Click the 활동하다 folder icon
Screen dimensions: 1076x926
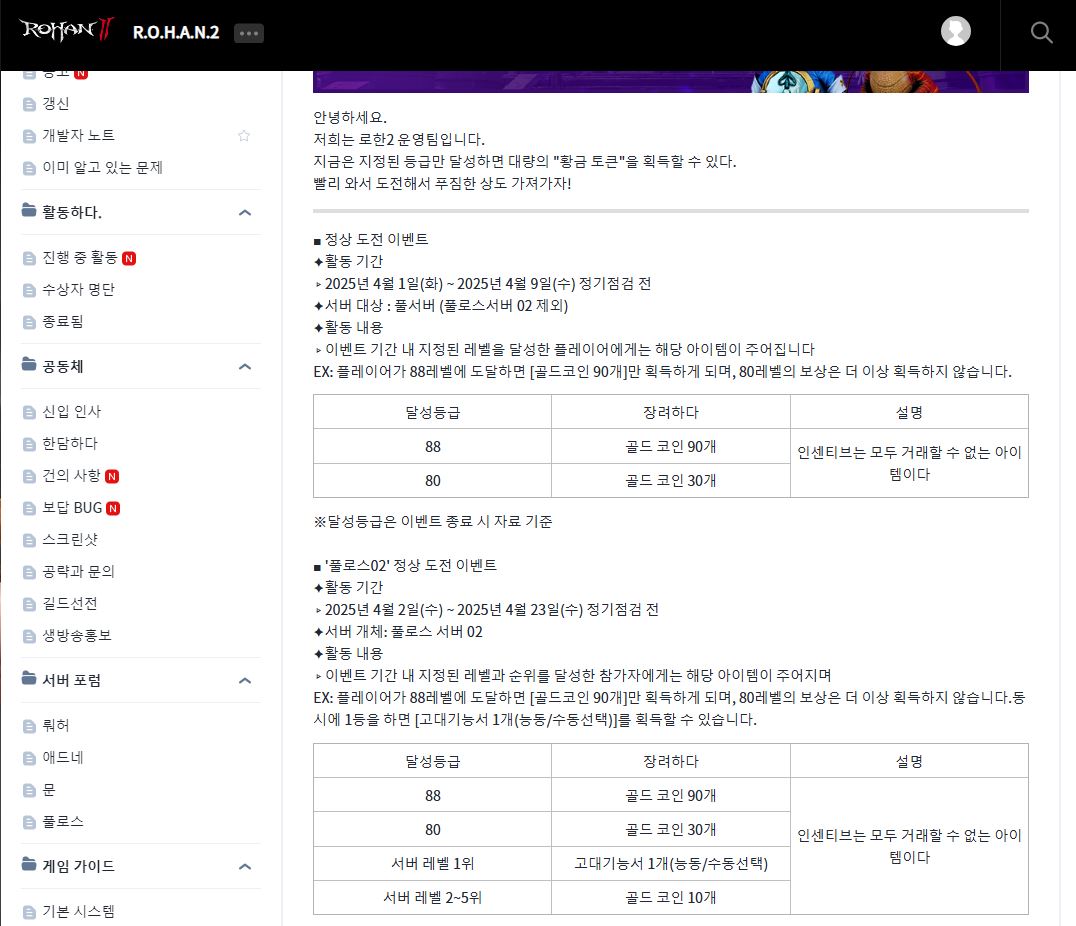[29, 212]
